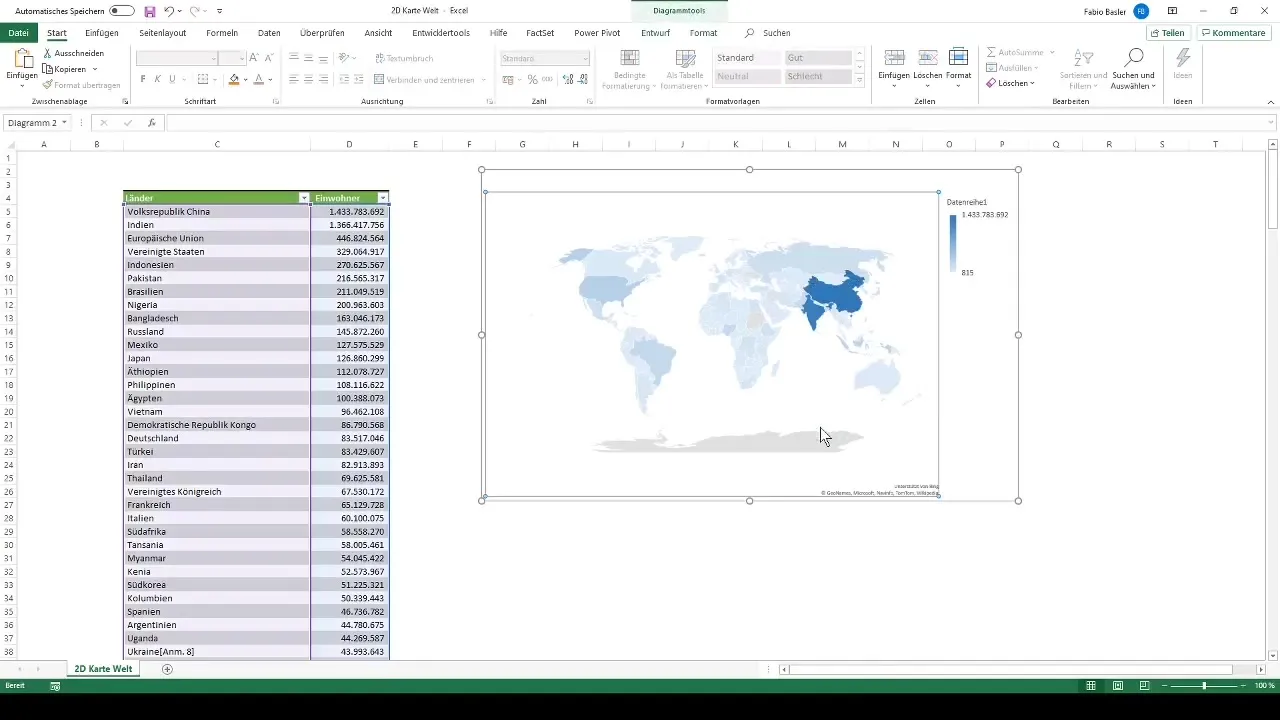Toggle italic K formatting

158,79
